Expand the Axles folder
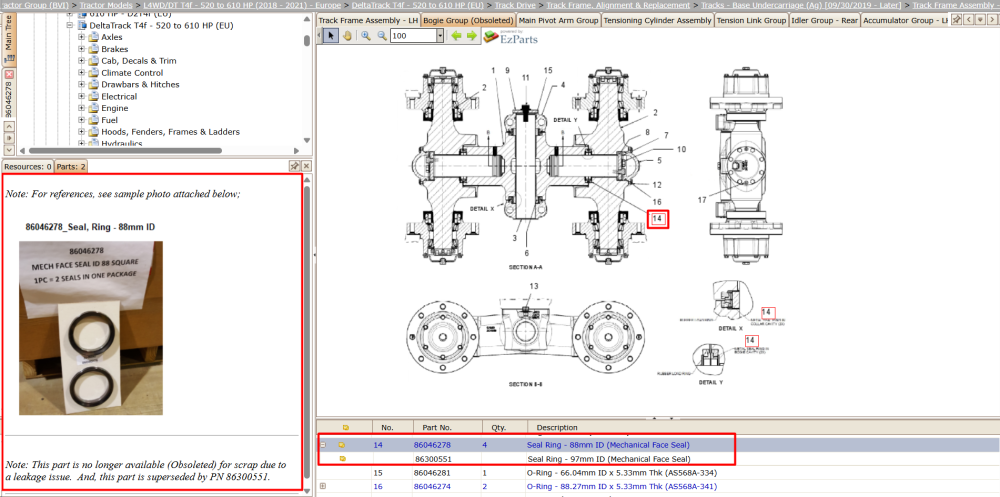 pos(82,38)
